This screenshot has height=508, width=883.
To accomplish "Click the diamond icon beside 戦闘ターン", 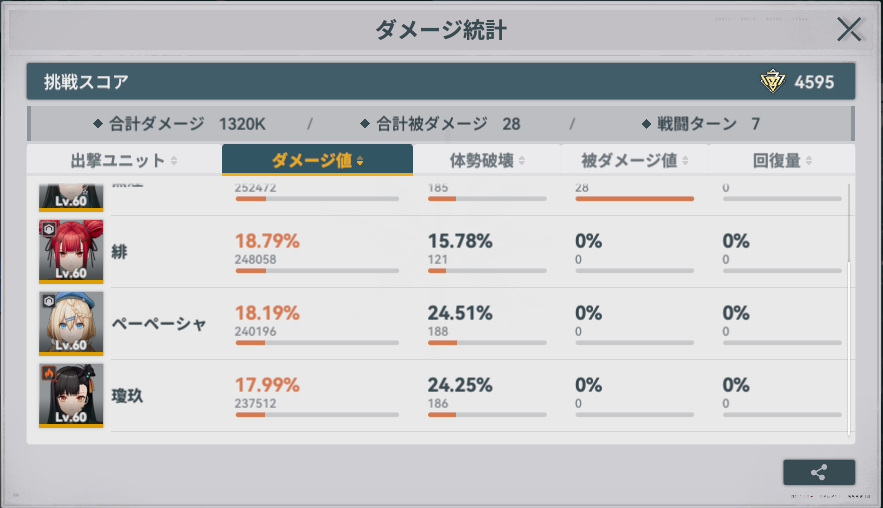I will click(x=646, y=124).
